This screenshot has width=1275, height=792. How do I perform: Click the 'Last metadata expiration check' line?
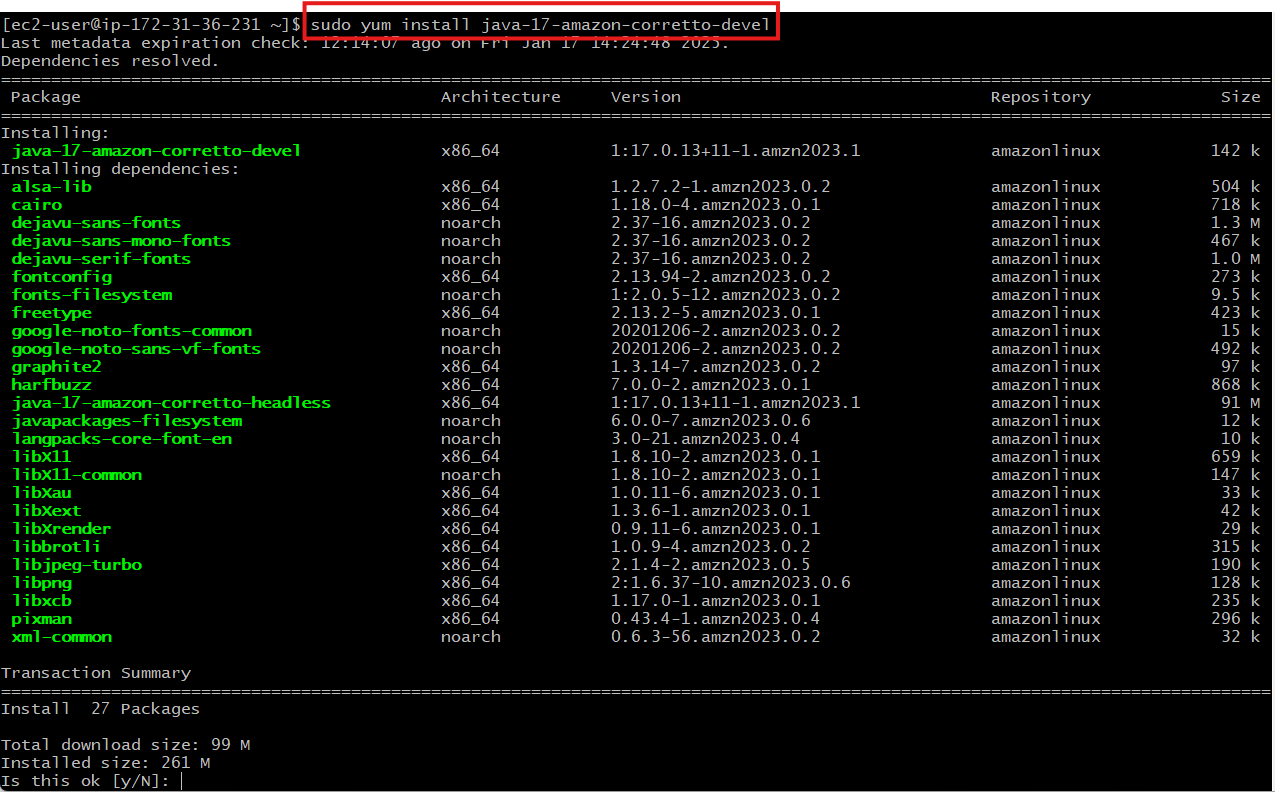[x=366, y=43]
